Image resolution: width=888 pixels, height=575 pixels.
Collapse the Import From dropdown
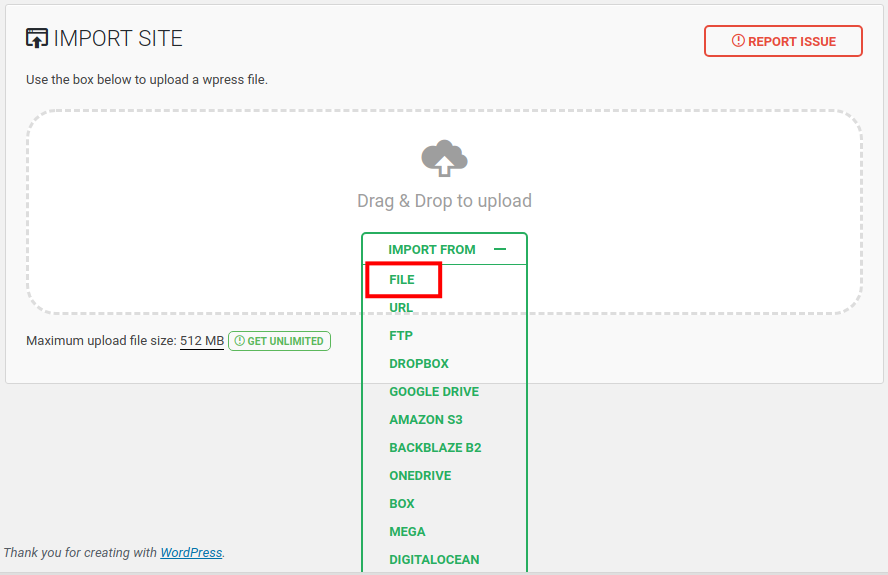coord(432,249)
